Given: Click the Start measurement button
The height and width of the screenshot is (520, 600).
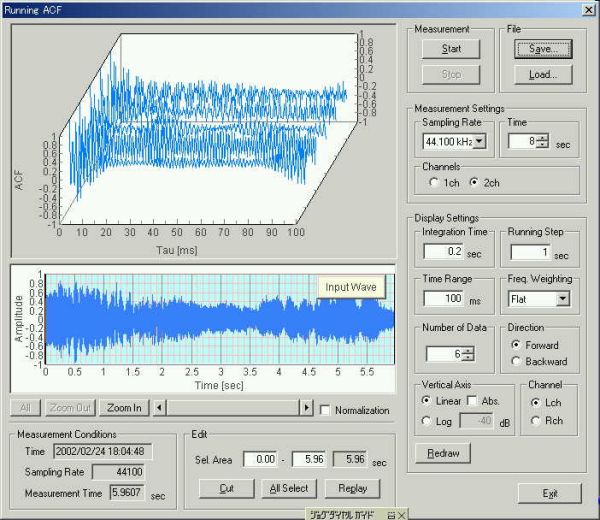Looking at the screenshot, I should [451, 49].
